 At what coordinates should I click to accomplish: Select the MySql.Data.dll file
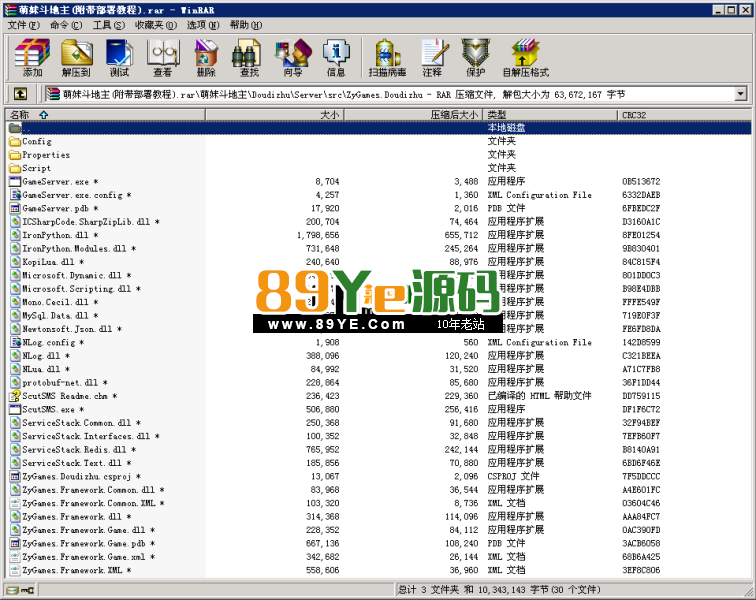(x=378, y=315)
